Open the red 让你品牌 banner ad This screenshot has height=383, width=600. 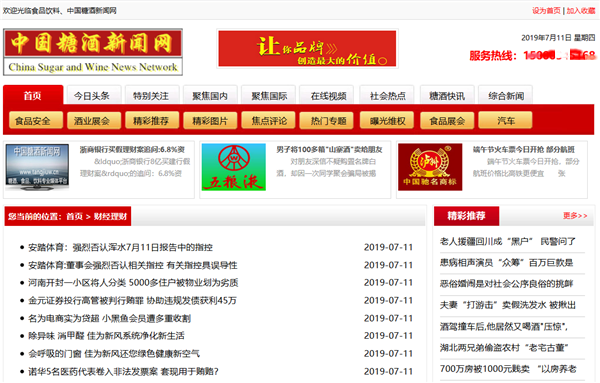(307, 49)
